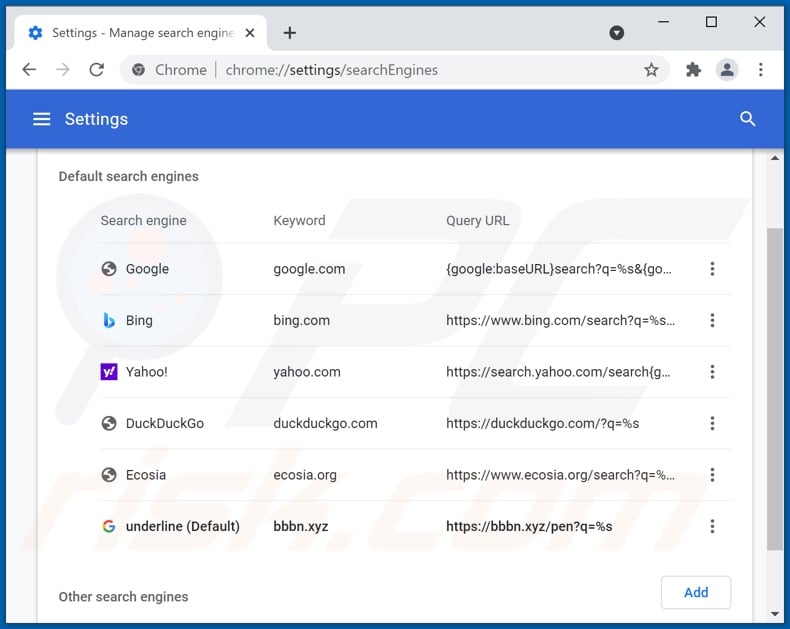
Task: Click the underline entry's G logo
Action: tap(109, 526)
